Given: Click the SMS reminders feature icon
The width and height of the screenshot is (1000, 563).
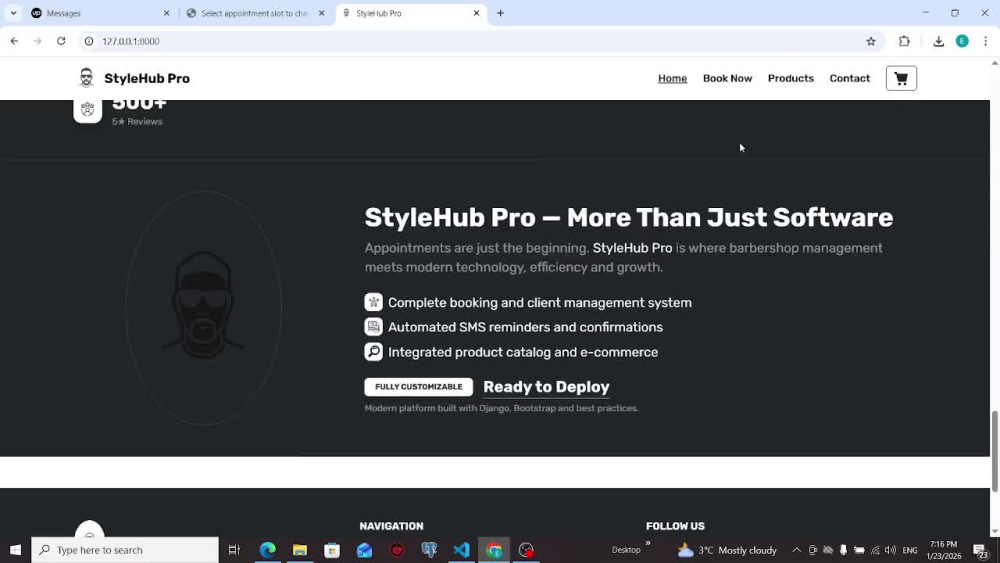Looking at the screenshot, I should tap(374, 327).
